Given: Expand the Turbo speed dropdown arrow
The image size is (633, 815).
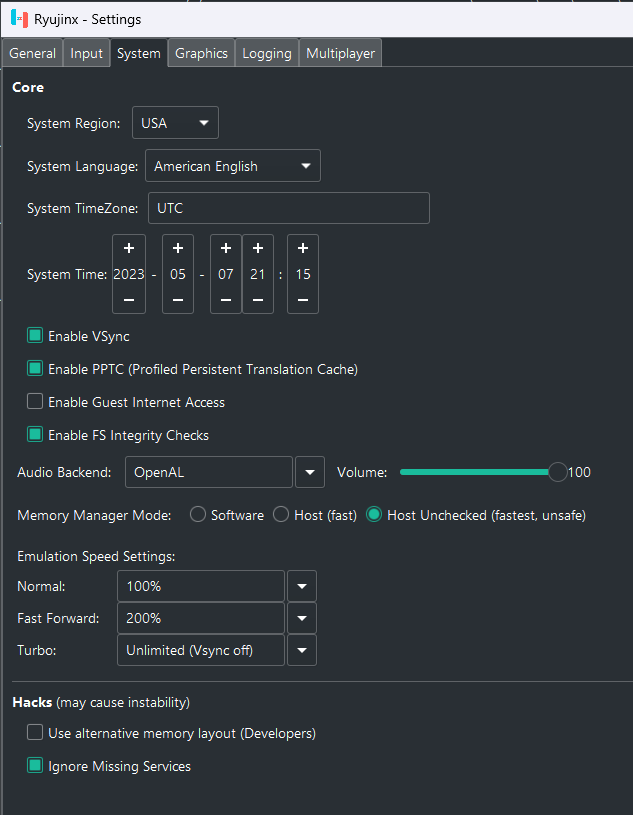Looking at the screenshot, I should coord(302,650).
